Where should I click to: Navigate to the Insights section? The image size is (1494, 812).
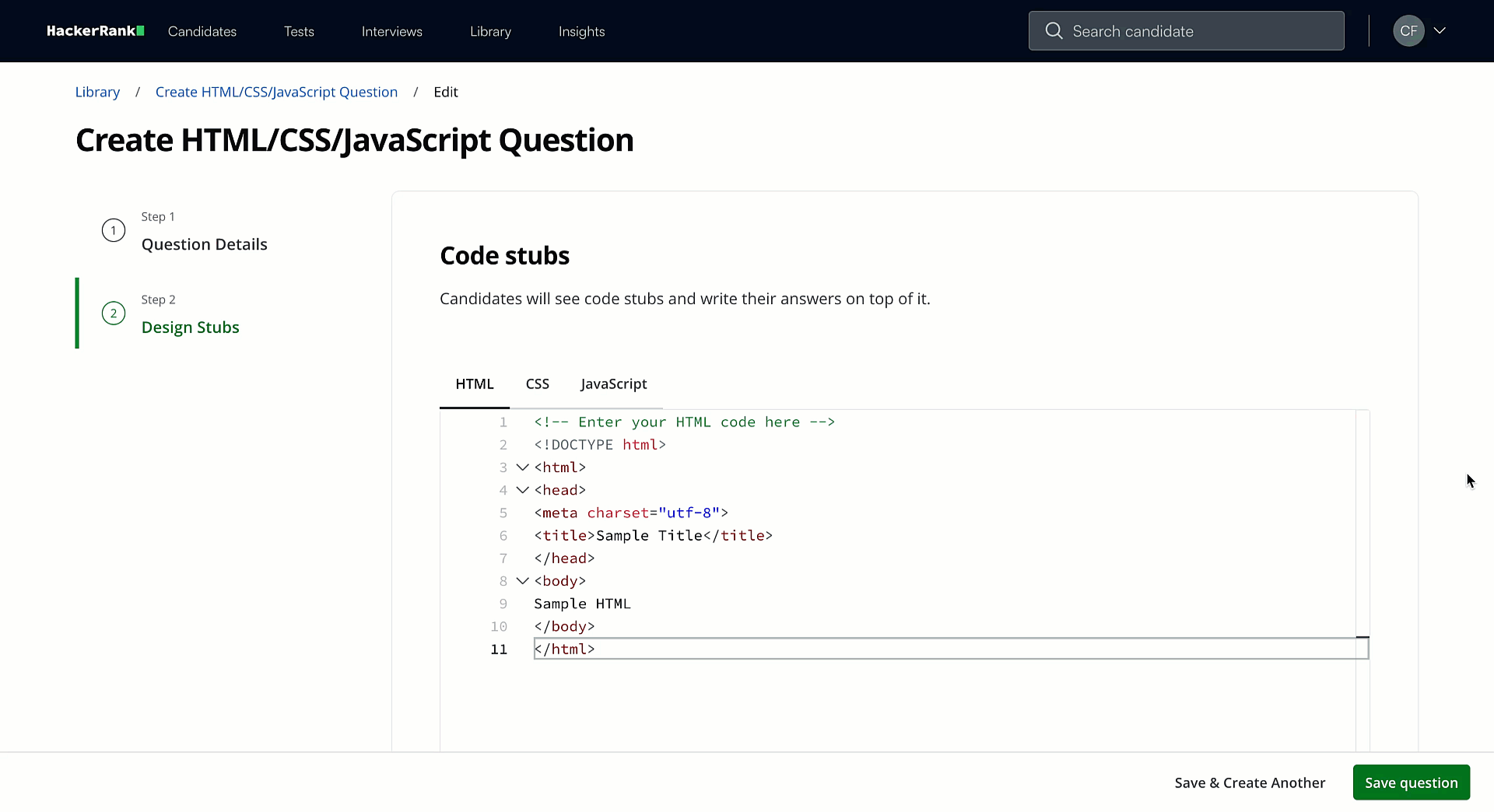click(581, 31)
